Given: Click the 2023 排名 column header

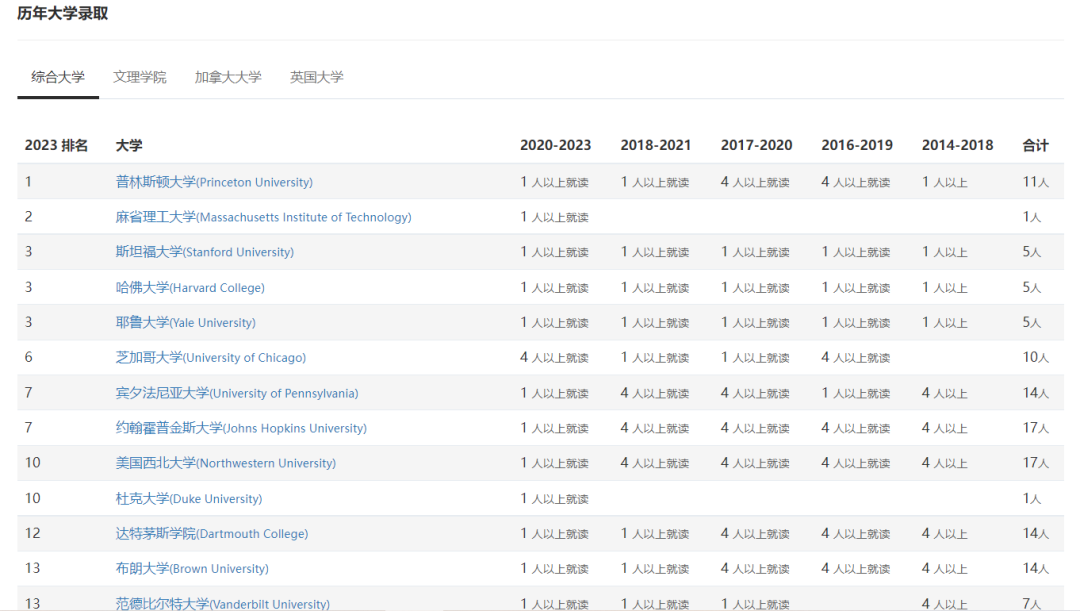Looking at the screenshot, I should coord(56,145).
